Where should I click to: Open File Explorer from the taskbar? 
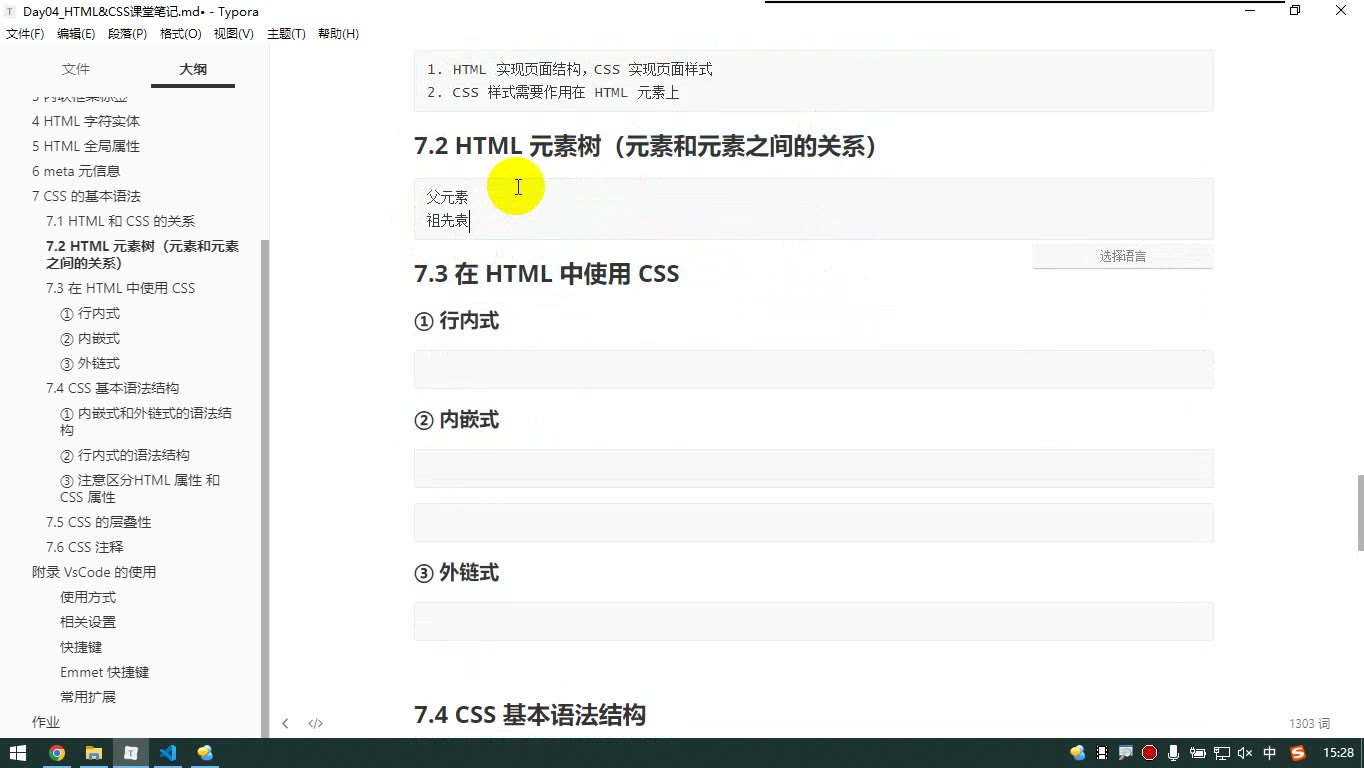tap(94, 753)
